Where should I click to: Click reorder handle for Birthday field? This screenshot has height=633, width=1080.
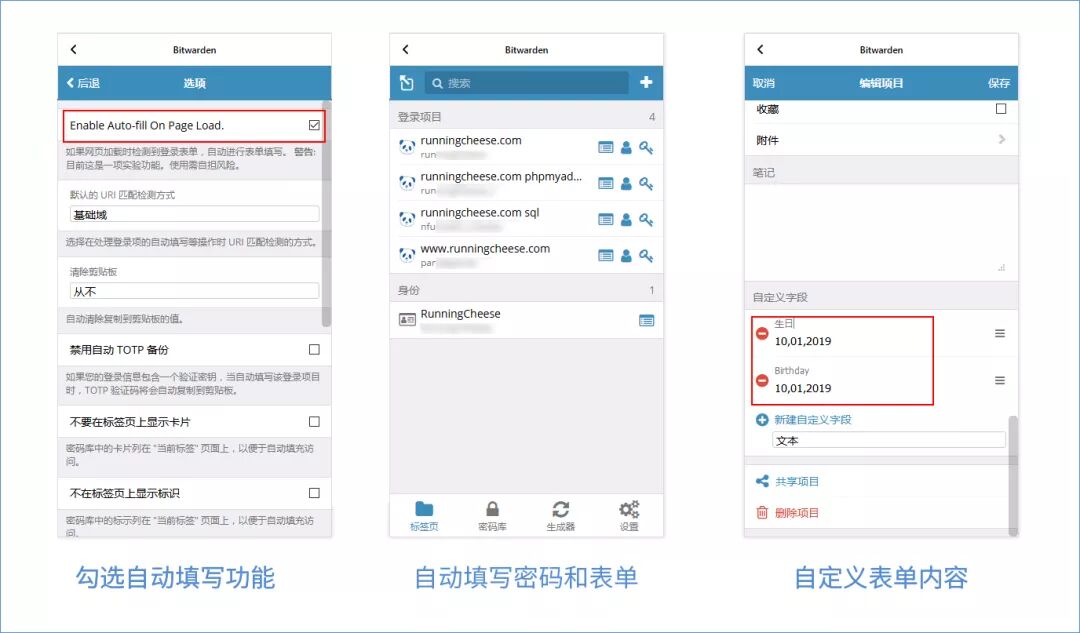pyautogui.click(x=999, y=380)
